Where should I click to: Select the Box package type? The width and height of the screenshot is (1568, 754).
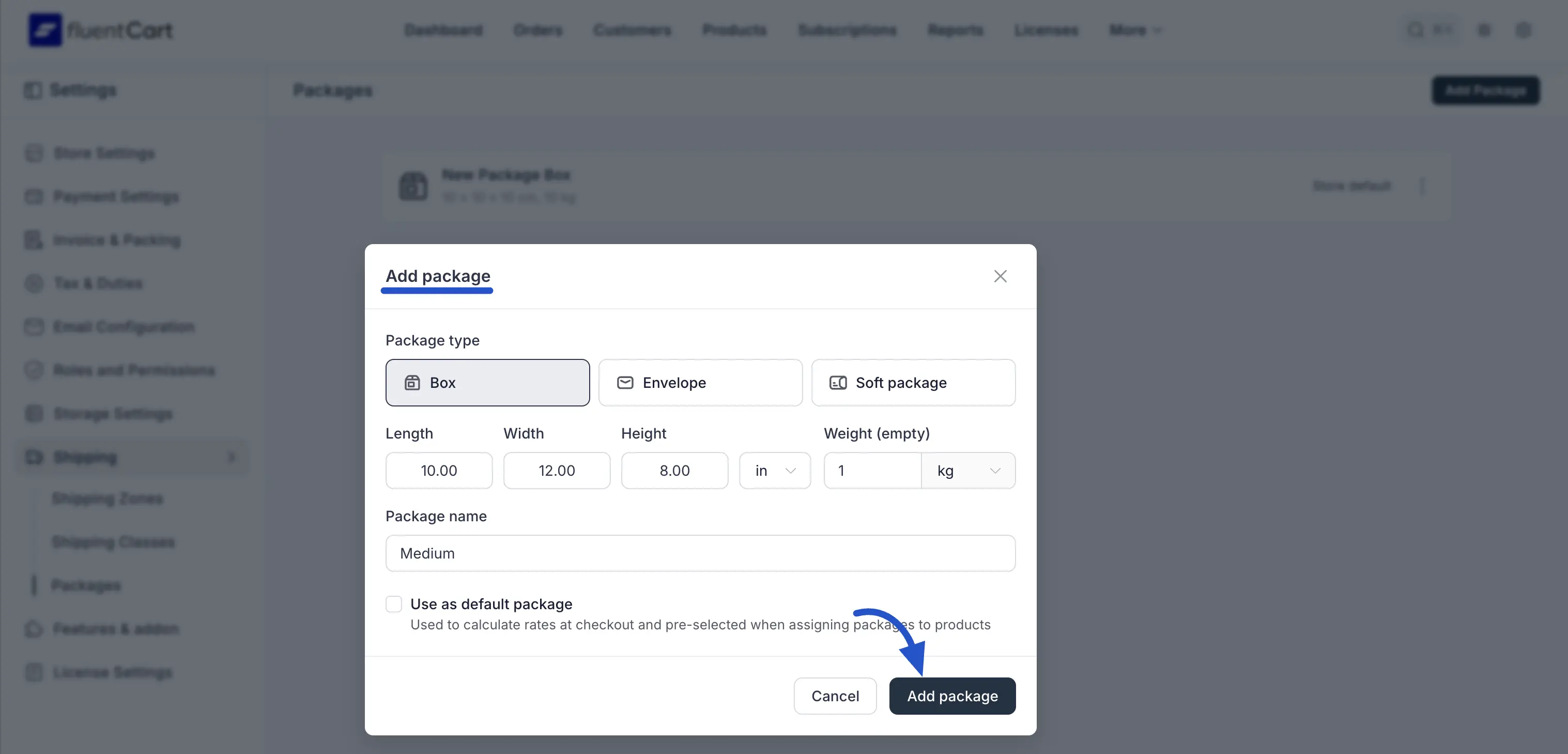pos(487,383)
